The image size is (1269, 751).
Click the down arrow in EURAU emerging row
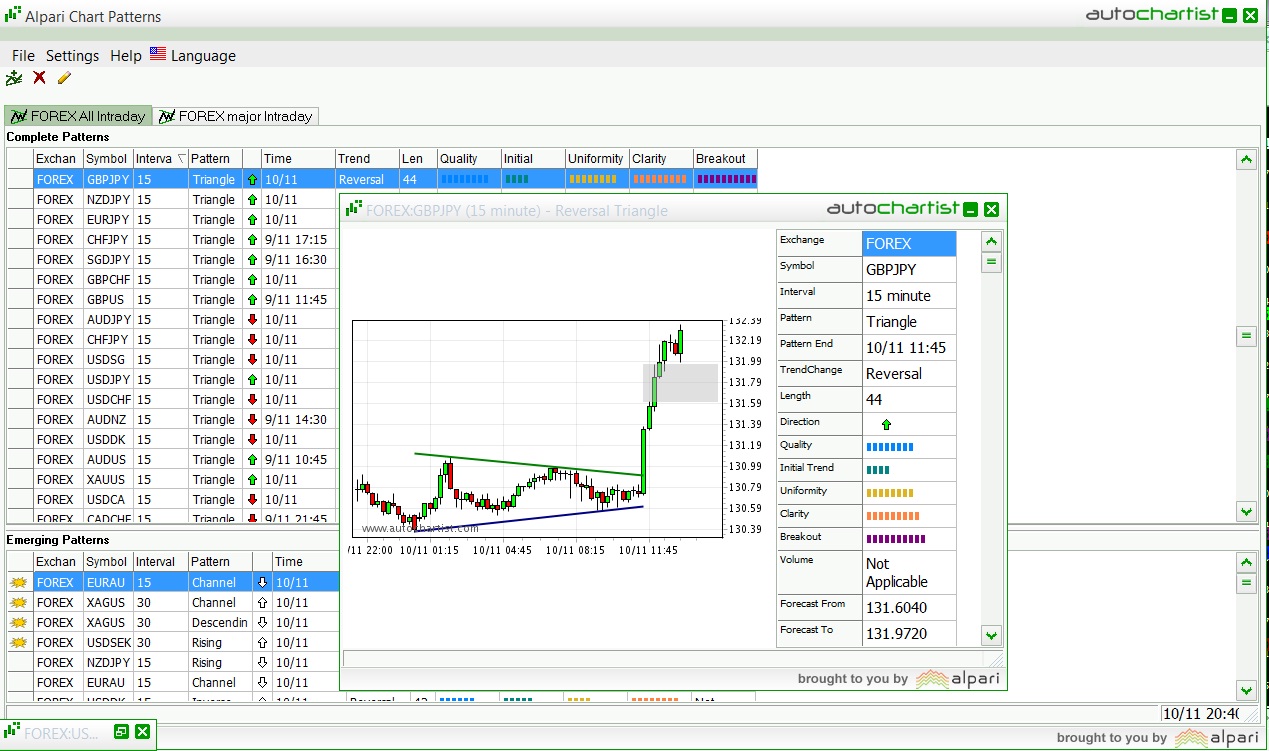pyautogui.click(x=262, y=583)
